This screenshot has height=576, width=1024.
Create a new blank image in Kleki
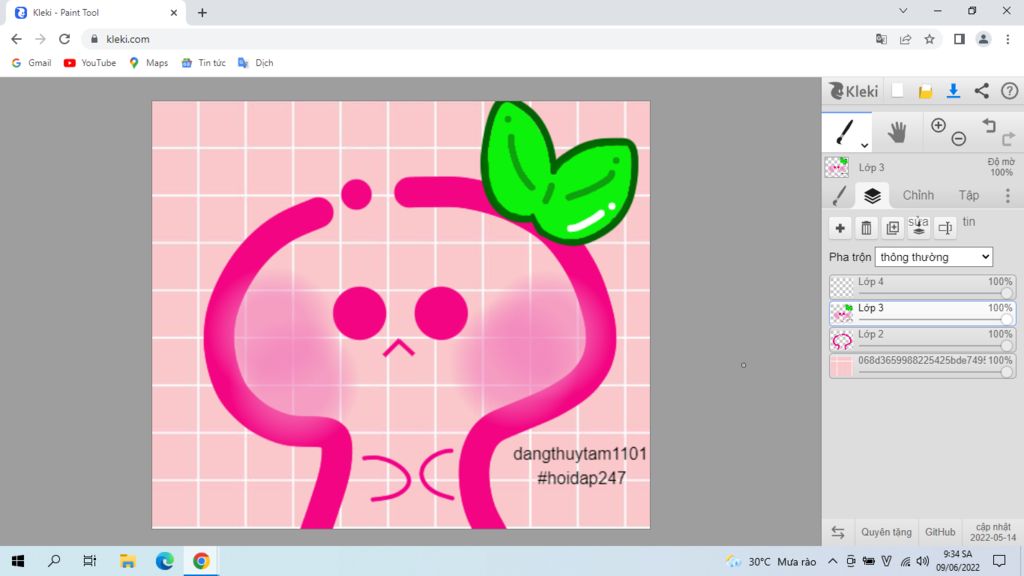click(897, 91)
